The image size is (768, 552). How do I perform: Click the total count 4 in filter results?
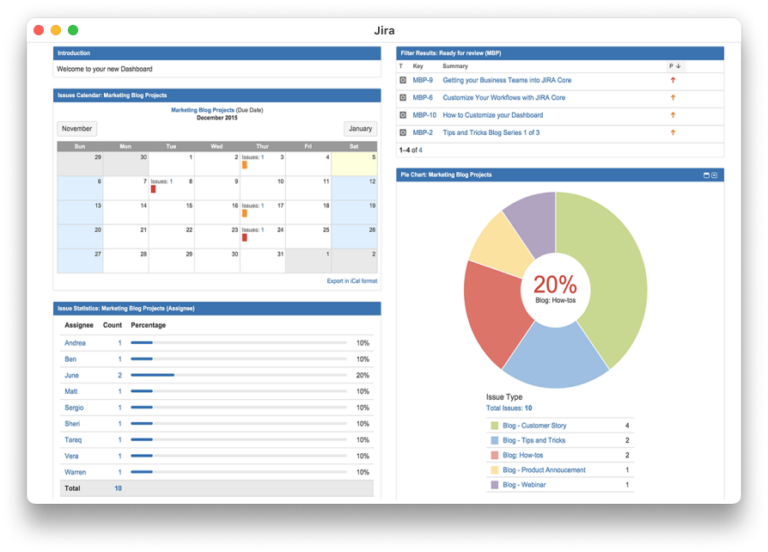[x=420, y=150]
